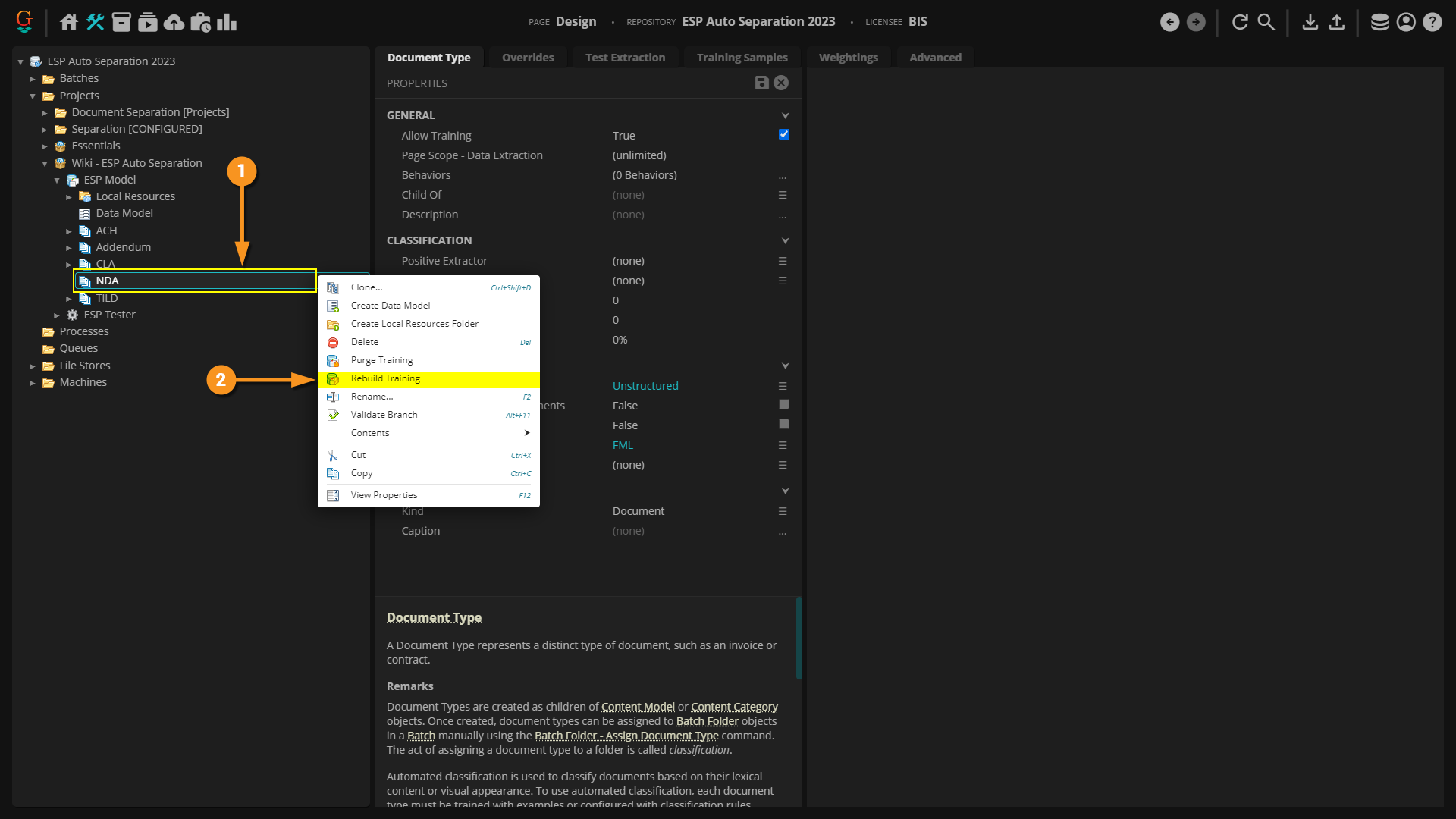
Task: Toggle the Allow Training checkbox
Action: click(784, 135)
